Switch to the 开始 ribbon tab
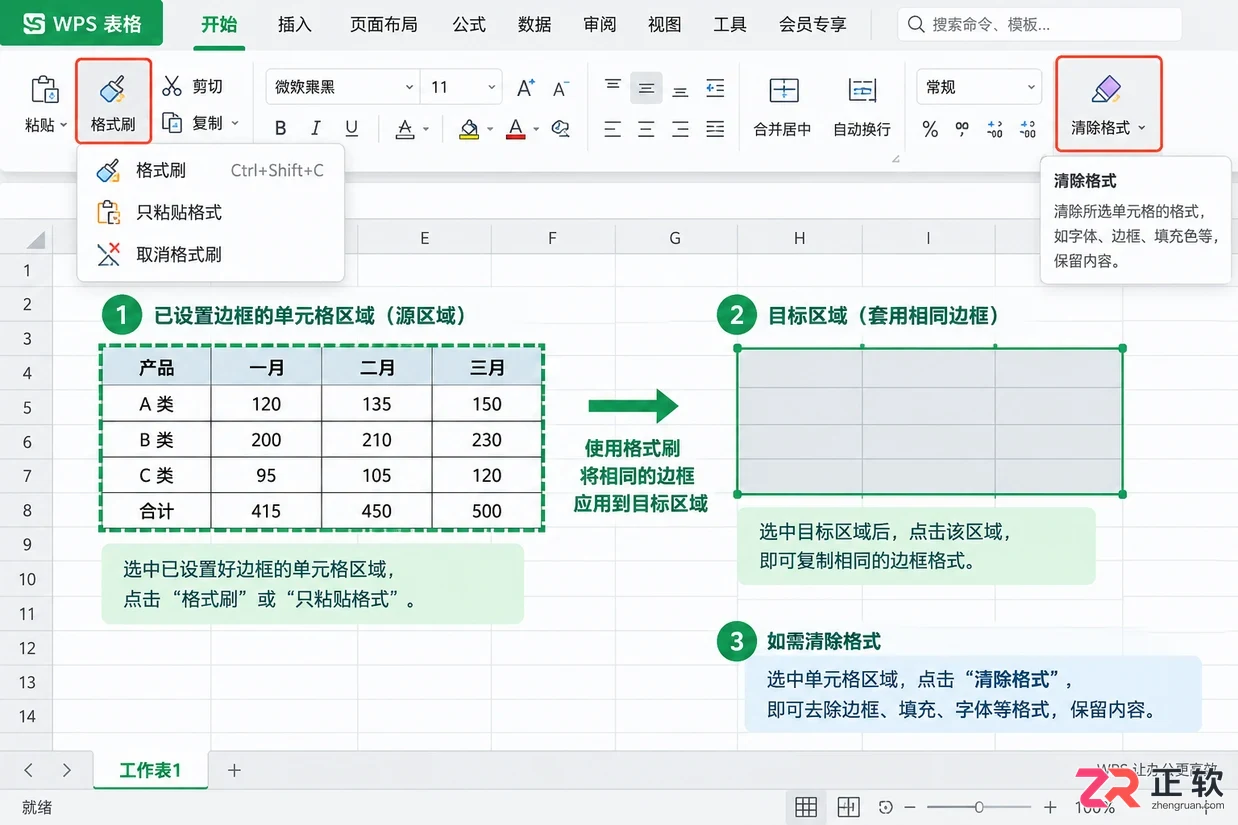This screenshot has width=1238, height=825. [x=219, y=24]
